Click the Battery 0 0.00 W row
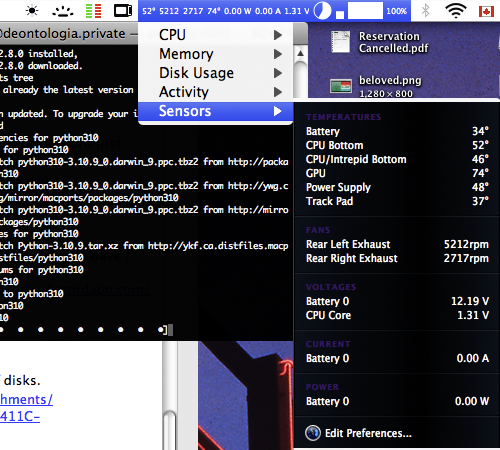Viewport: 500px width, 450px height. [x=397, y=401]
